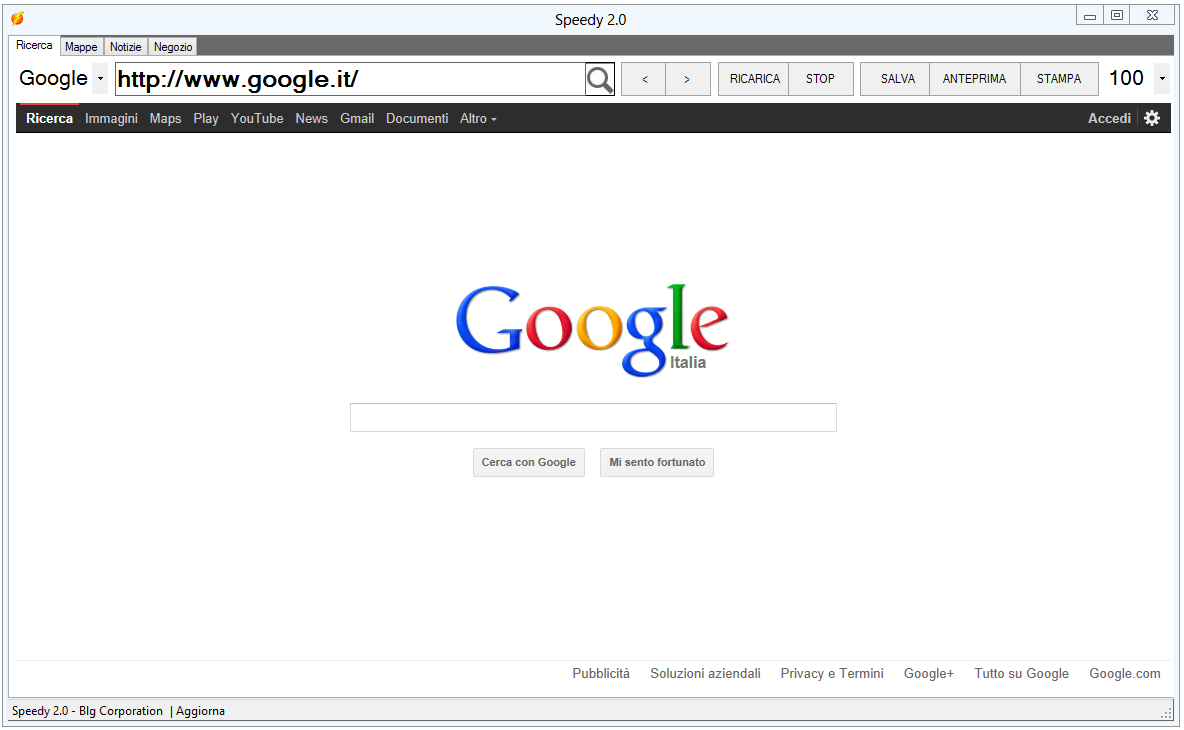The height and width of the screenshot is (730, 1184).
Task: Switch to the Notizie tab
Action: [125, 47]
